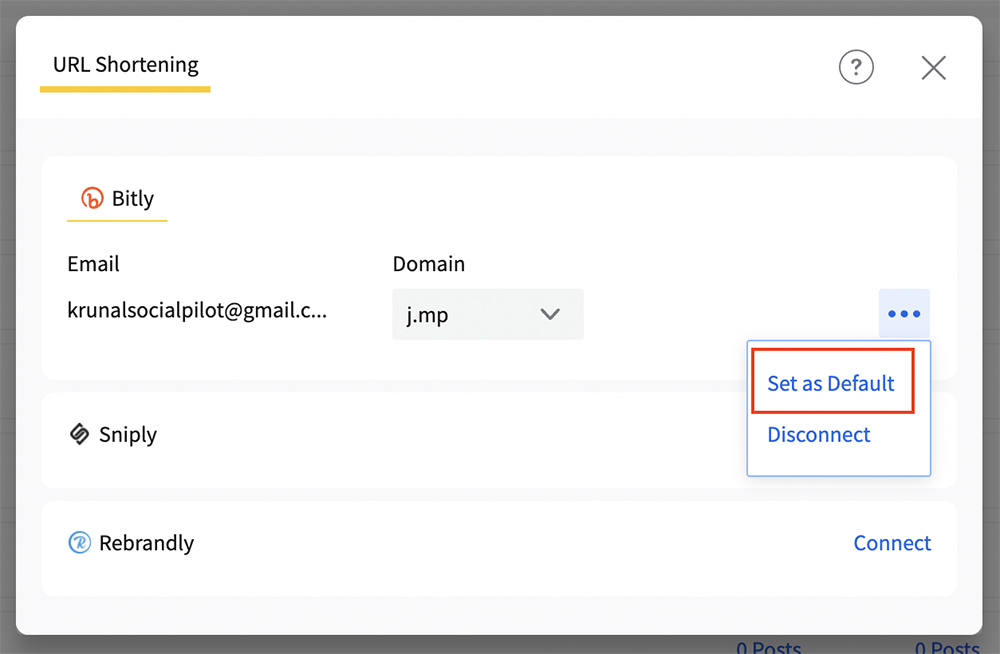Click the Email field label
The image size is (1000, 654).
tap(93, 264)
